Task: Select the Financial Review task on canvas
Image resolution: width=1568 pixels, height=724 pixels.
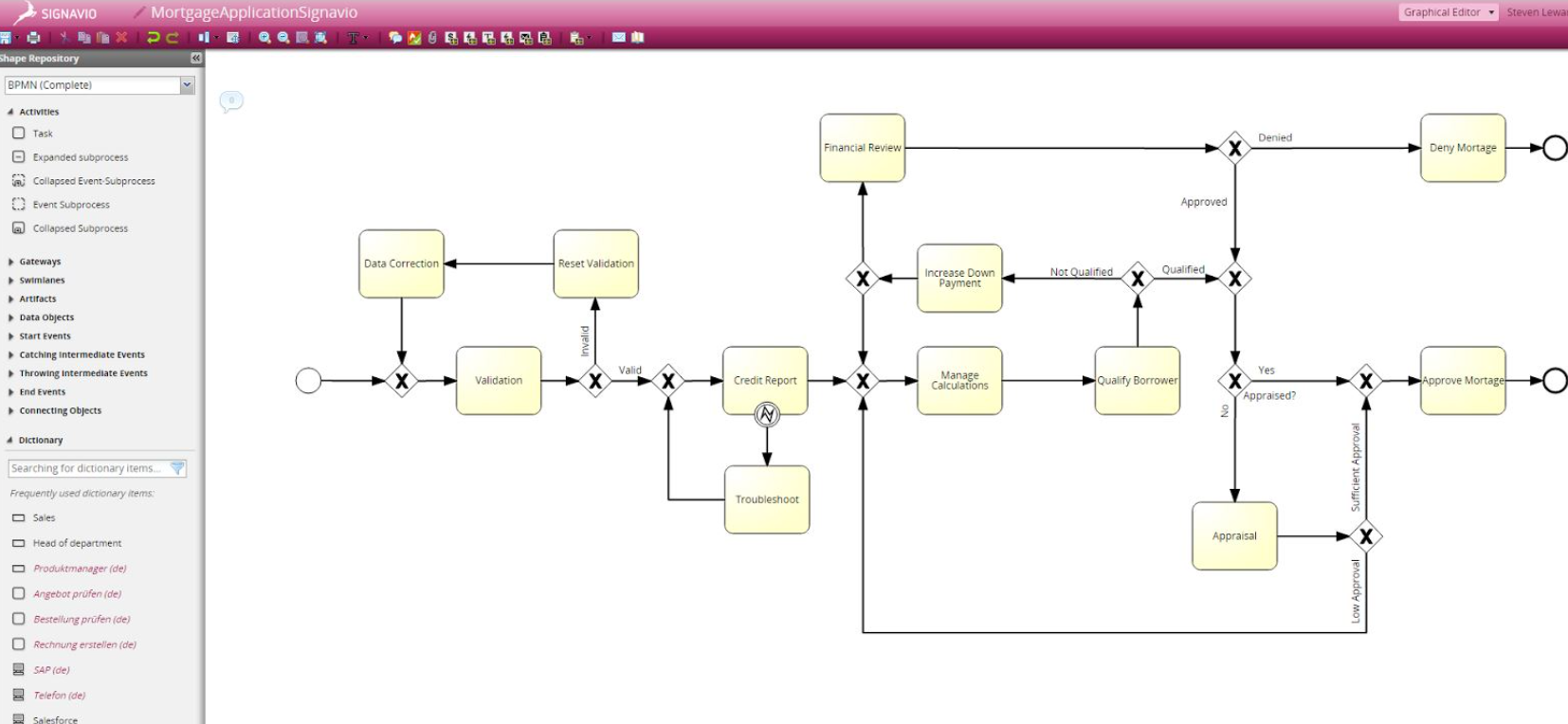Action: coord(863,148)
